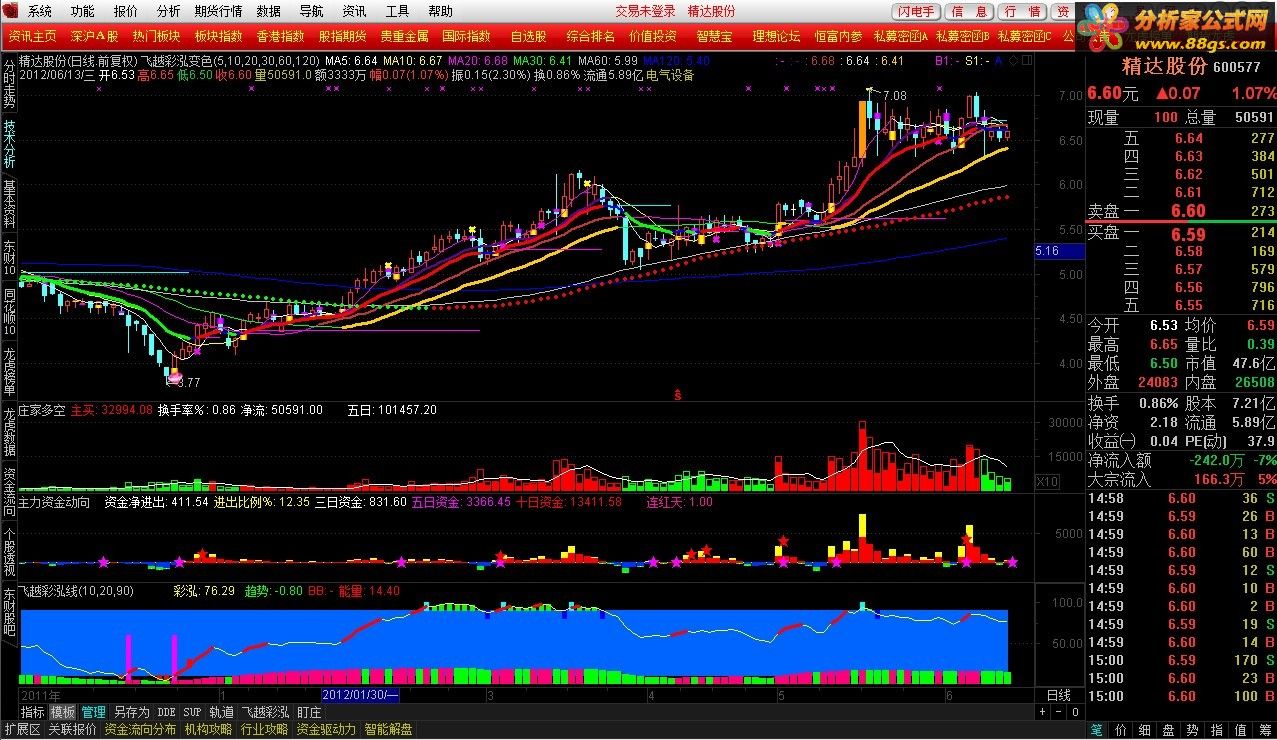This screenshot has width=1277, height=740.
Task: Open 理想论坛 in red toolbar
Action: point(776,36)
